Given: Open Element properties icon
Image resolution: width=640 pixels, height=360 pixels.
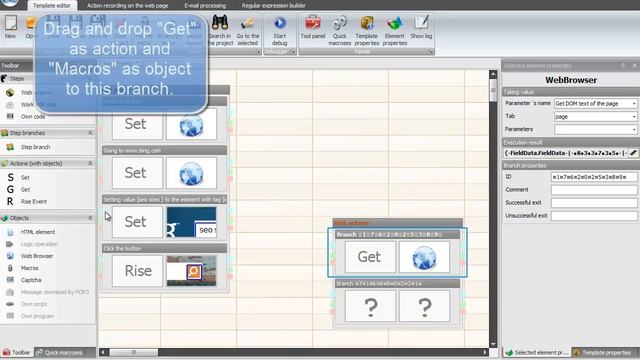Looking at the screenshot, I should [395, 23].
